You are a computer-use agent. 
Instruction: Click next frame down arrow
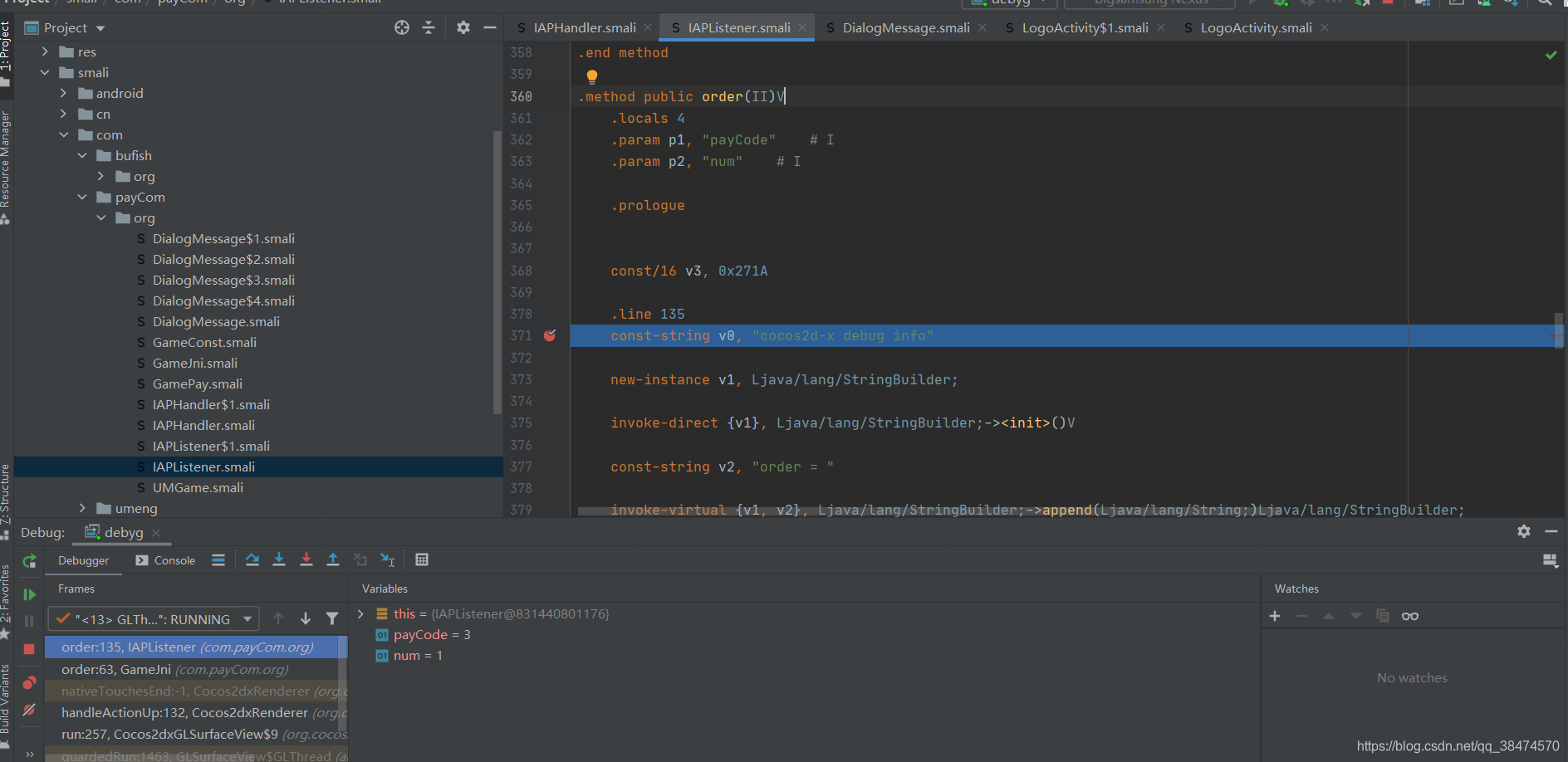click(x=306, y=618)
